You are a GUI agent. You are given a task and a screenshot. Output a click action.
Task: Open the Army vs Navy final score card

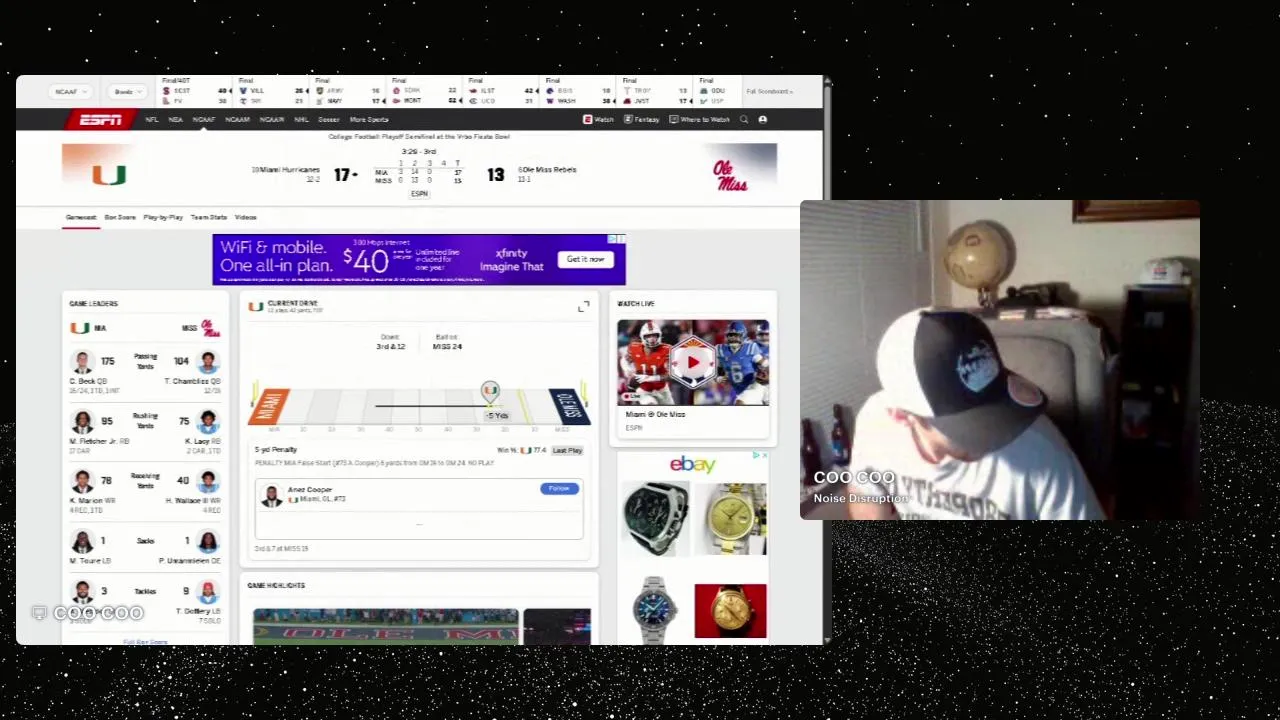[348, 92]
